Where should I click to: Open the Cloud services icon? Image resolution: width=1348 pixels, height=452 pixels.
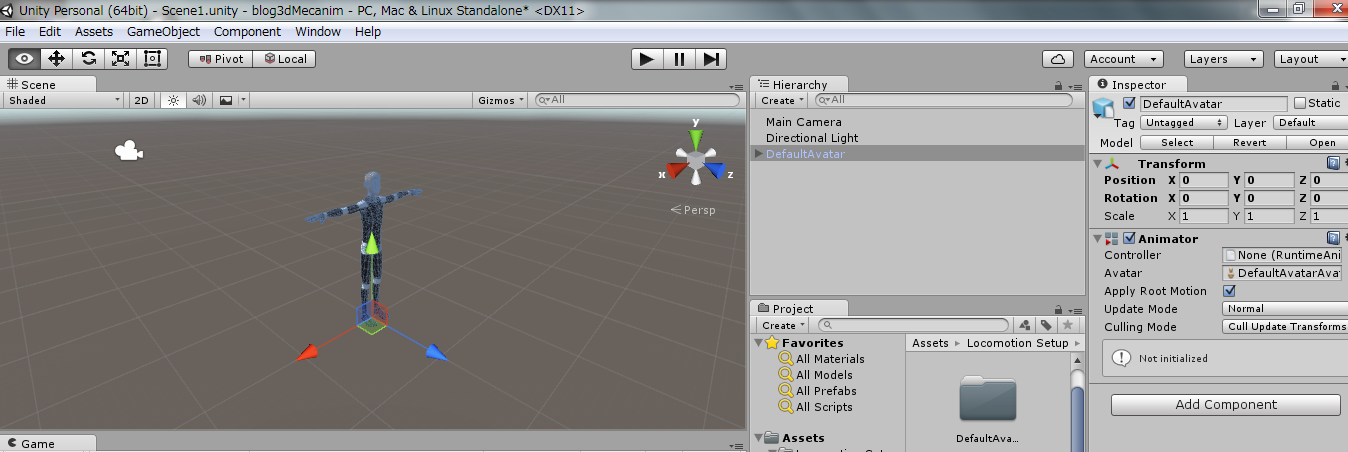[x=1058, y=59]
